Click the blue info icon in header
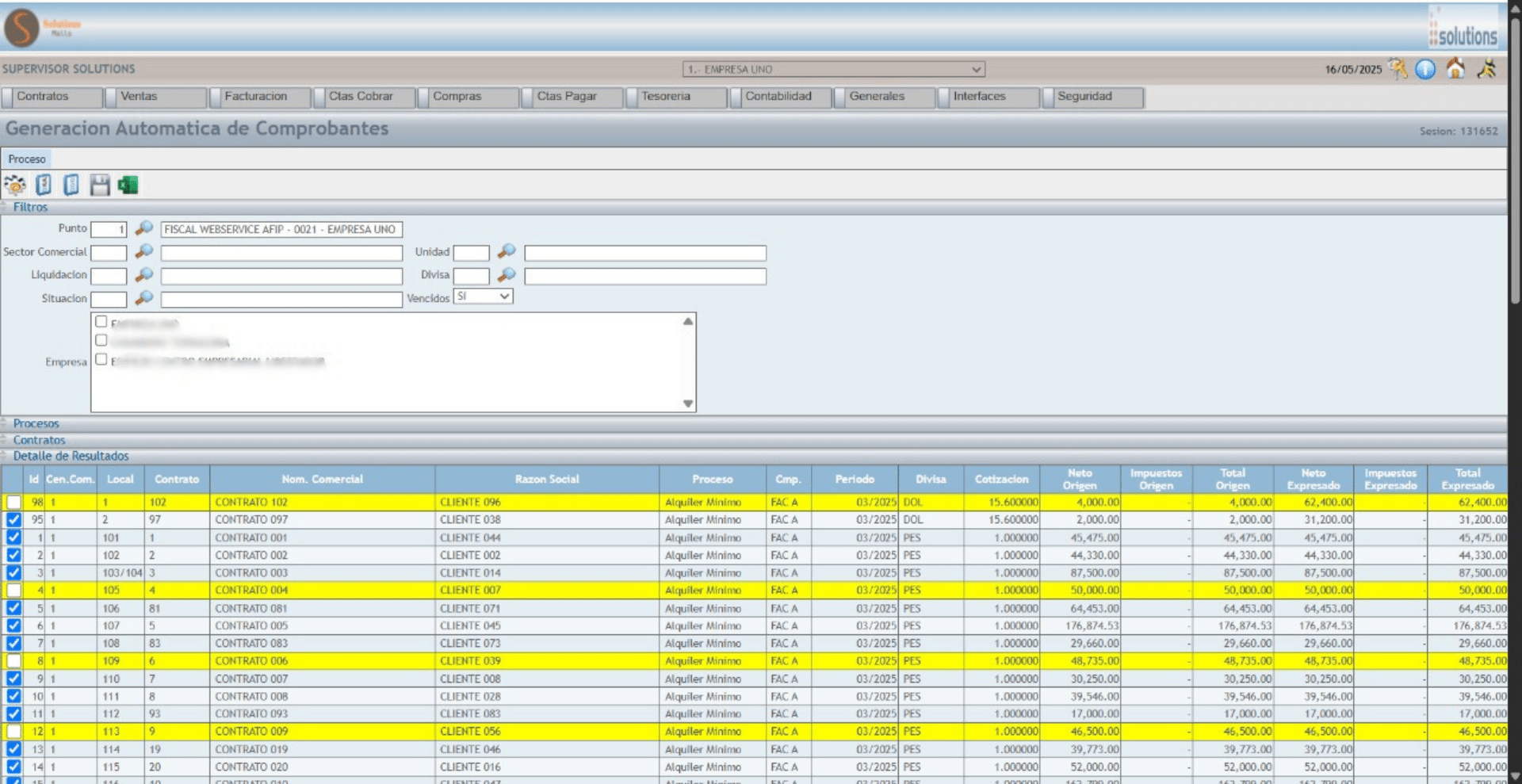1522x784 pixels. 1425,70
